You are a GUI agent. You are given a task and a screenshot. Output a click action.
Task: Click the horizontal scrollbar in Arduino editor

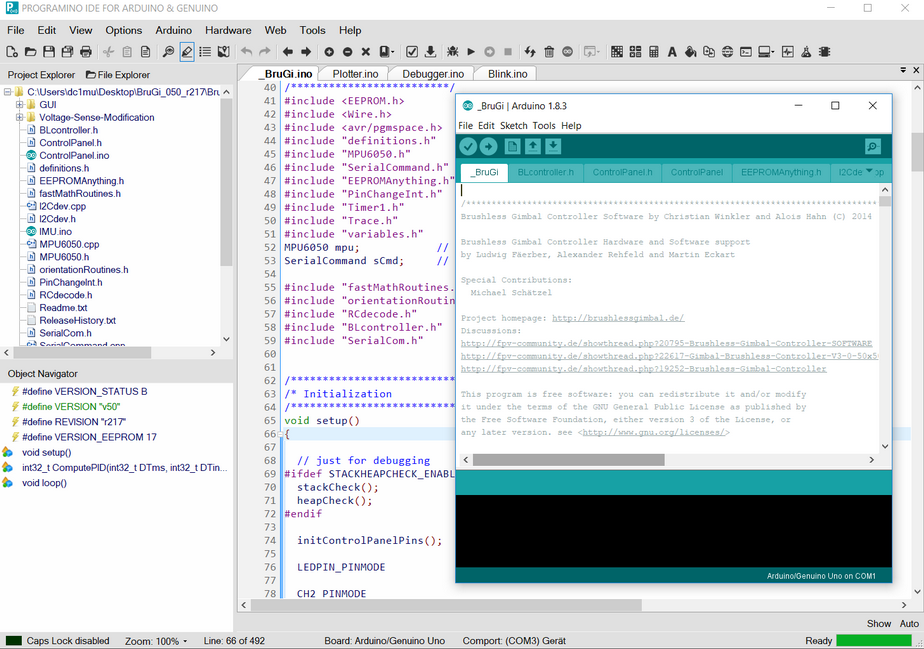(x=568, y=460)
